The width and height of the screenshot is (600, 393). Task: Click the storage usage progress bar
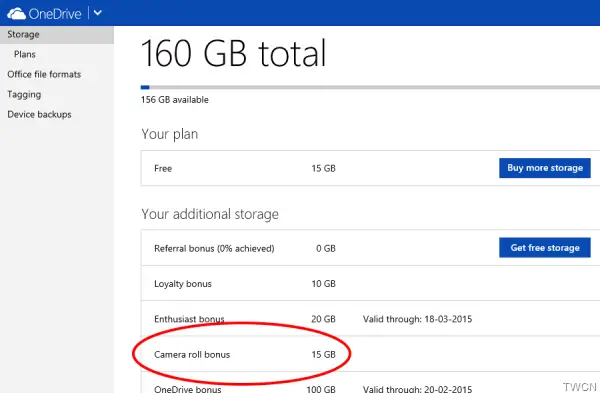click(x=370, y=87)
